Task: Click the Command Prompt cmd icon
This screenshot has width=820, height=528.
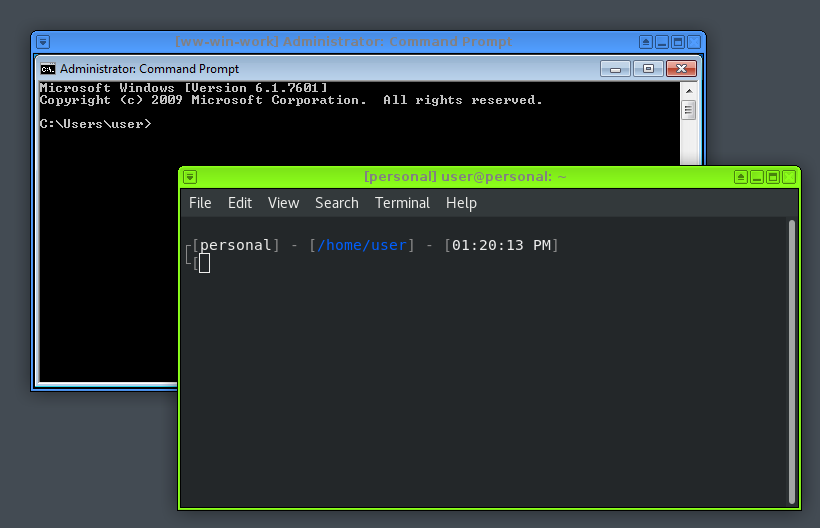Action: (x=47, y=69)
